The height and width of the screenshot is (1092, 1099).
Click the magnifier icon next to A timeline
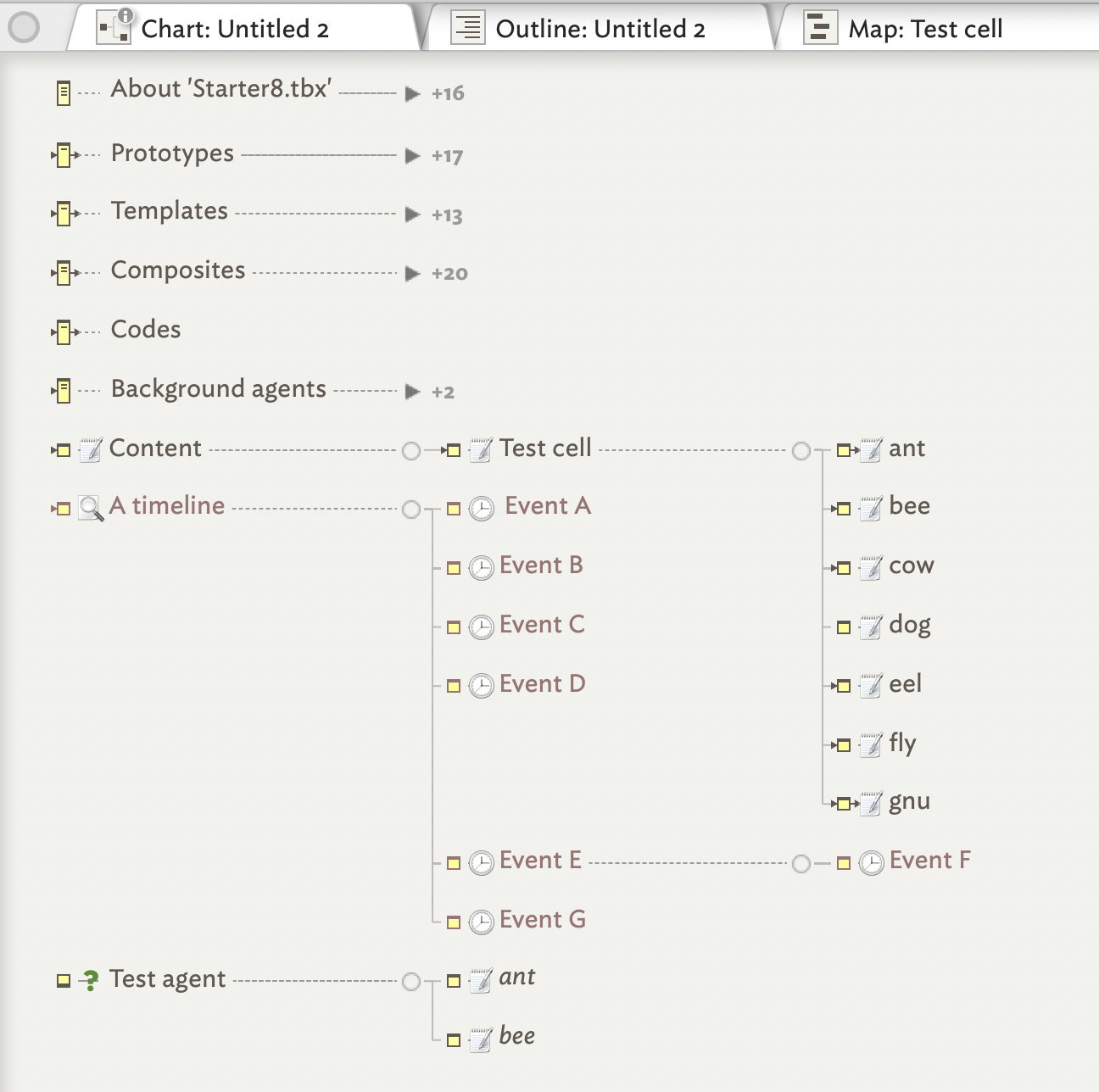click(91, 509)
